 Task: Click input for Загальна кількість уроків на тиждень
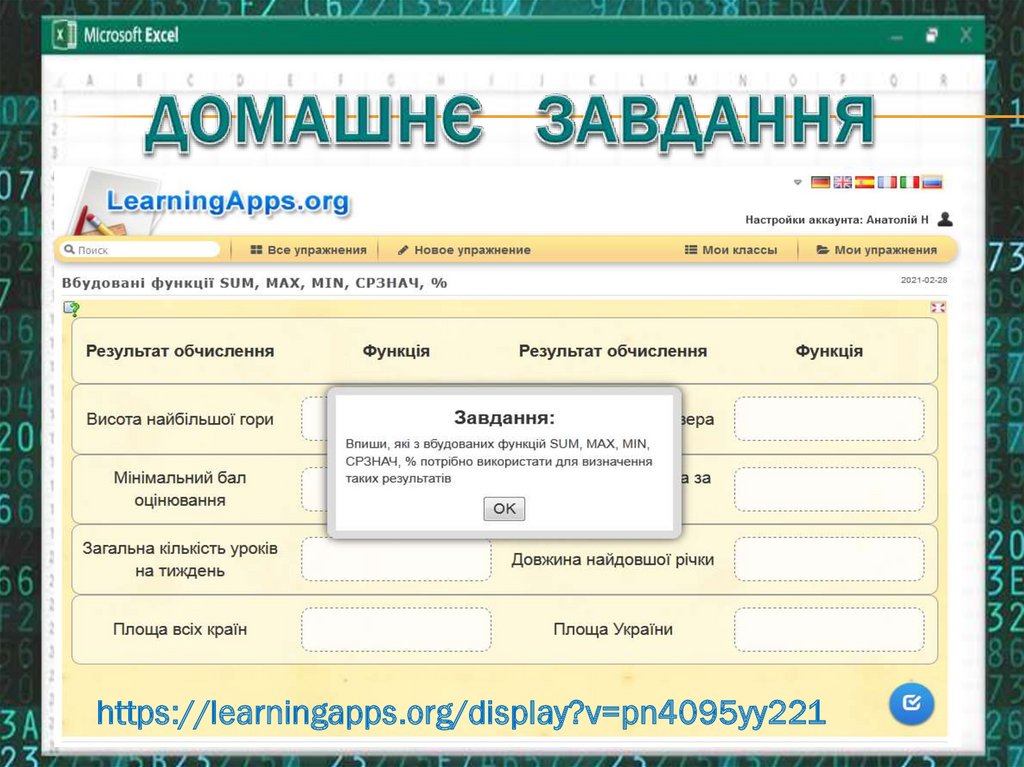tap(396, 559)
